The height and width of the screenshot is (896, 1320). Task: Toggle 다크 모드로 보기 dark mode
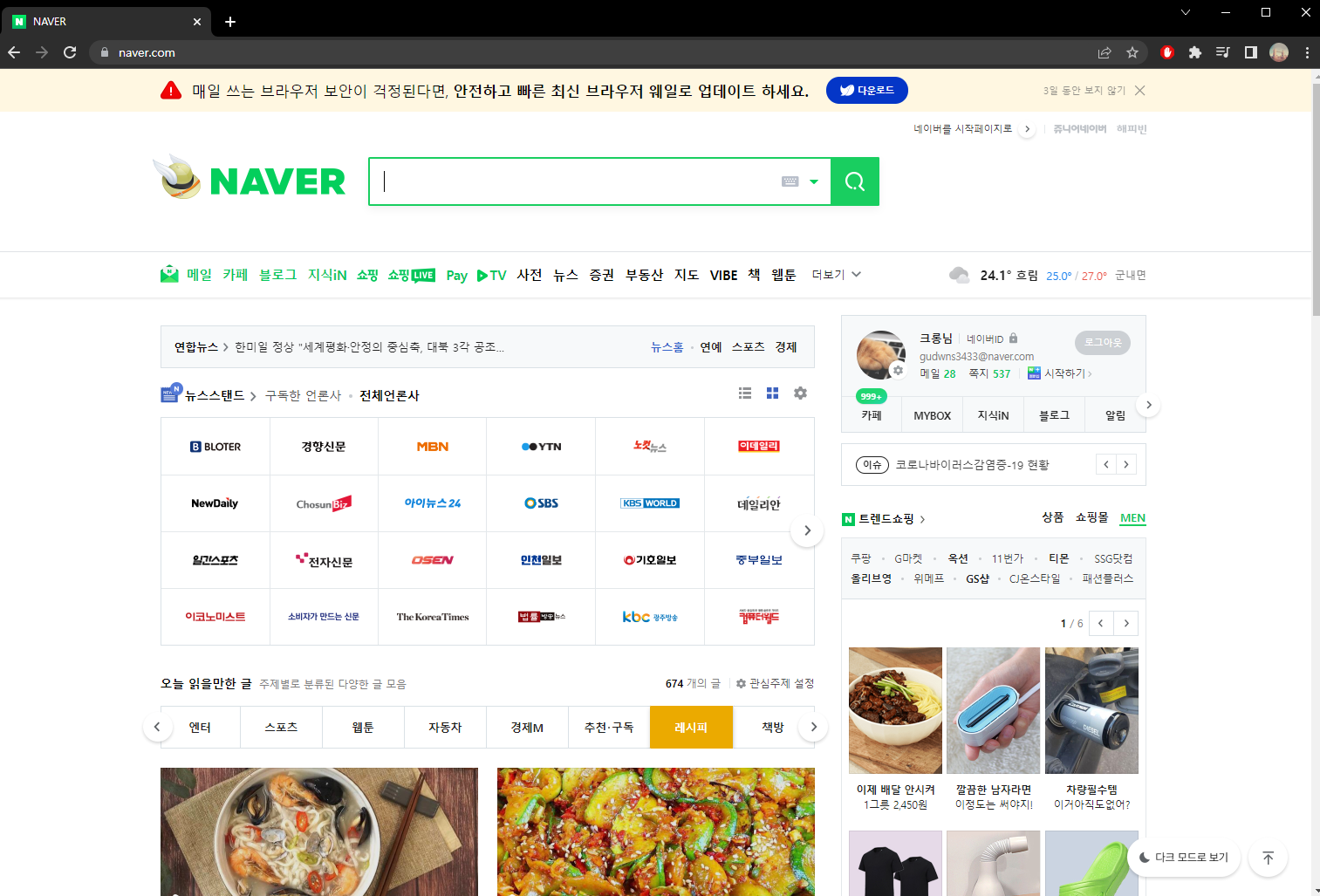click(x=1184, y=858)
